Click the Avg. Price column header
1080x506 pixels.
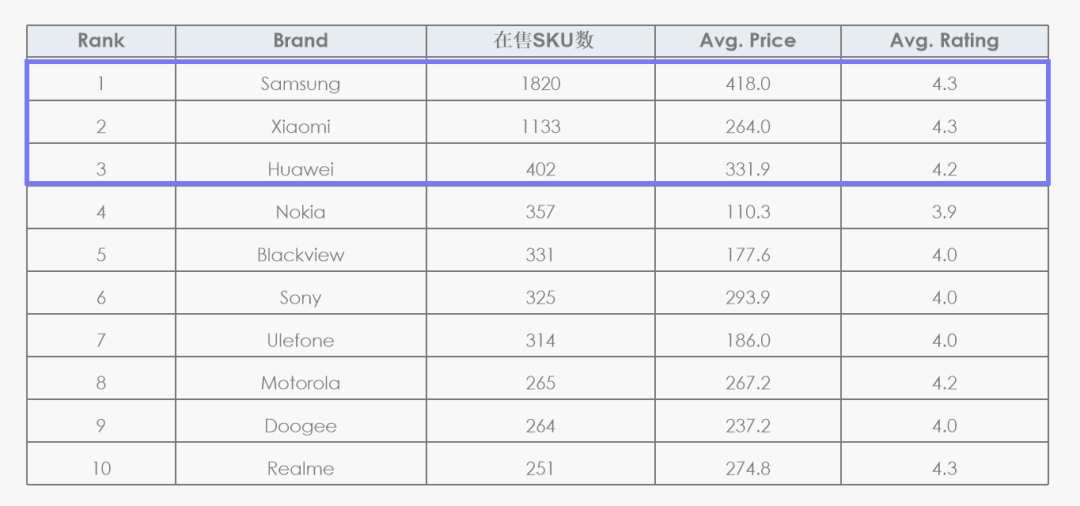click(x=748, y=41)
